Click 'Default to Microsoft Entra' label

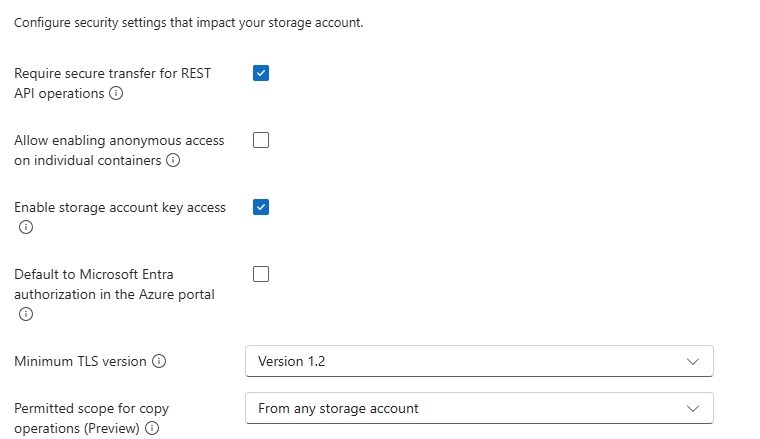[94, 274]
